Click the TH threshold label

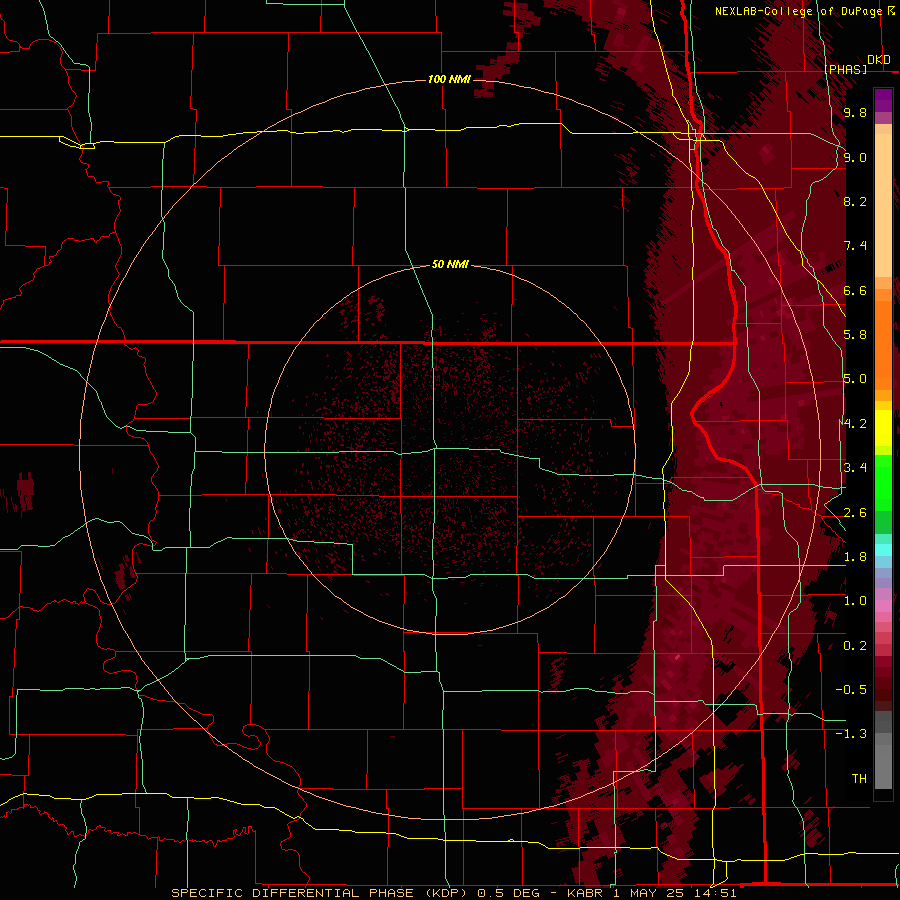click(859, 779)
